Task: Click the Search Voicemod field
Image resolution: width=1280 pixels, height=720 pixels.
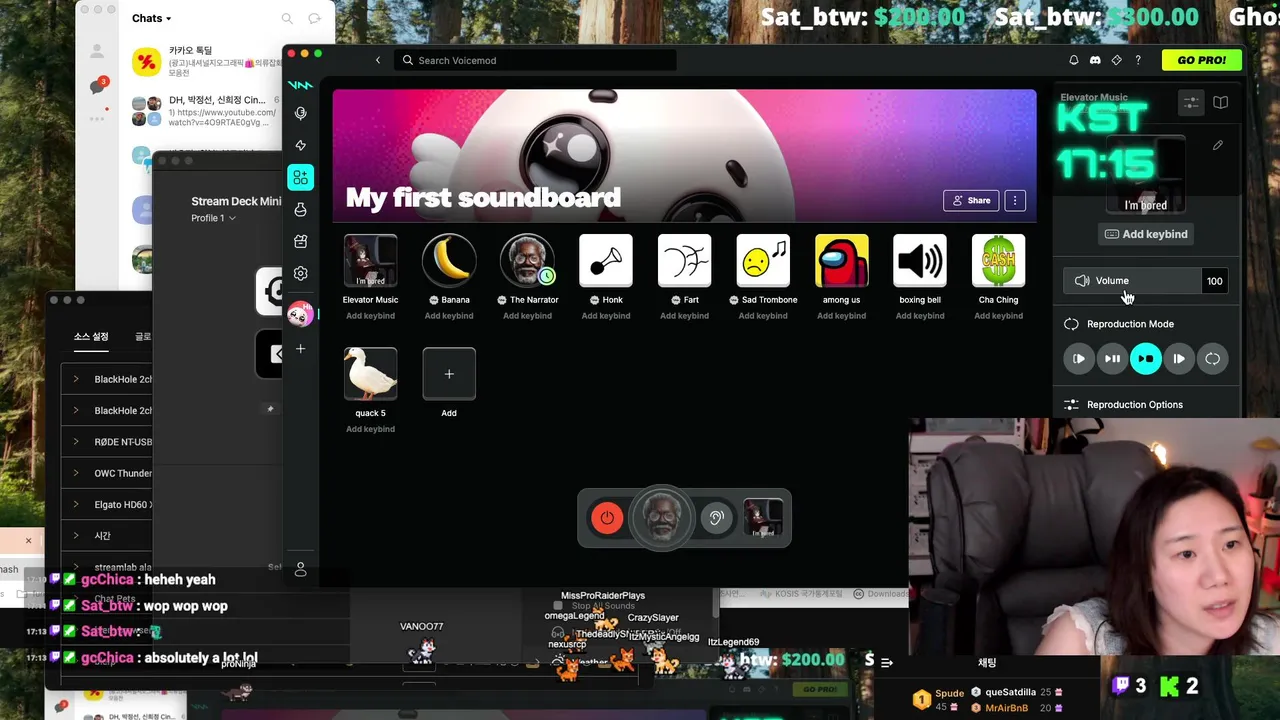Action: [535, 60]
